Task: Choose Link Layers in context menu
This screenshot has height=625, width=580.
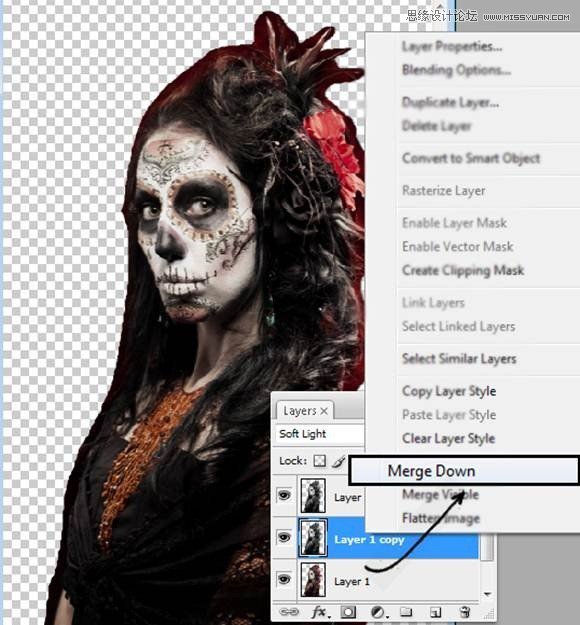Action: coord(433,303)
